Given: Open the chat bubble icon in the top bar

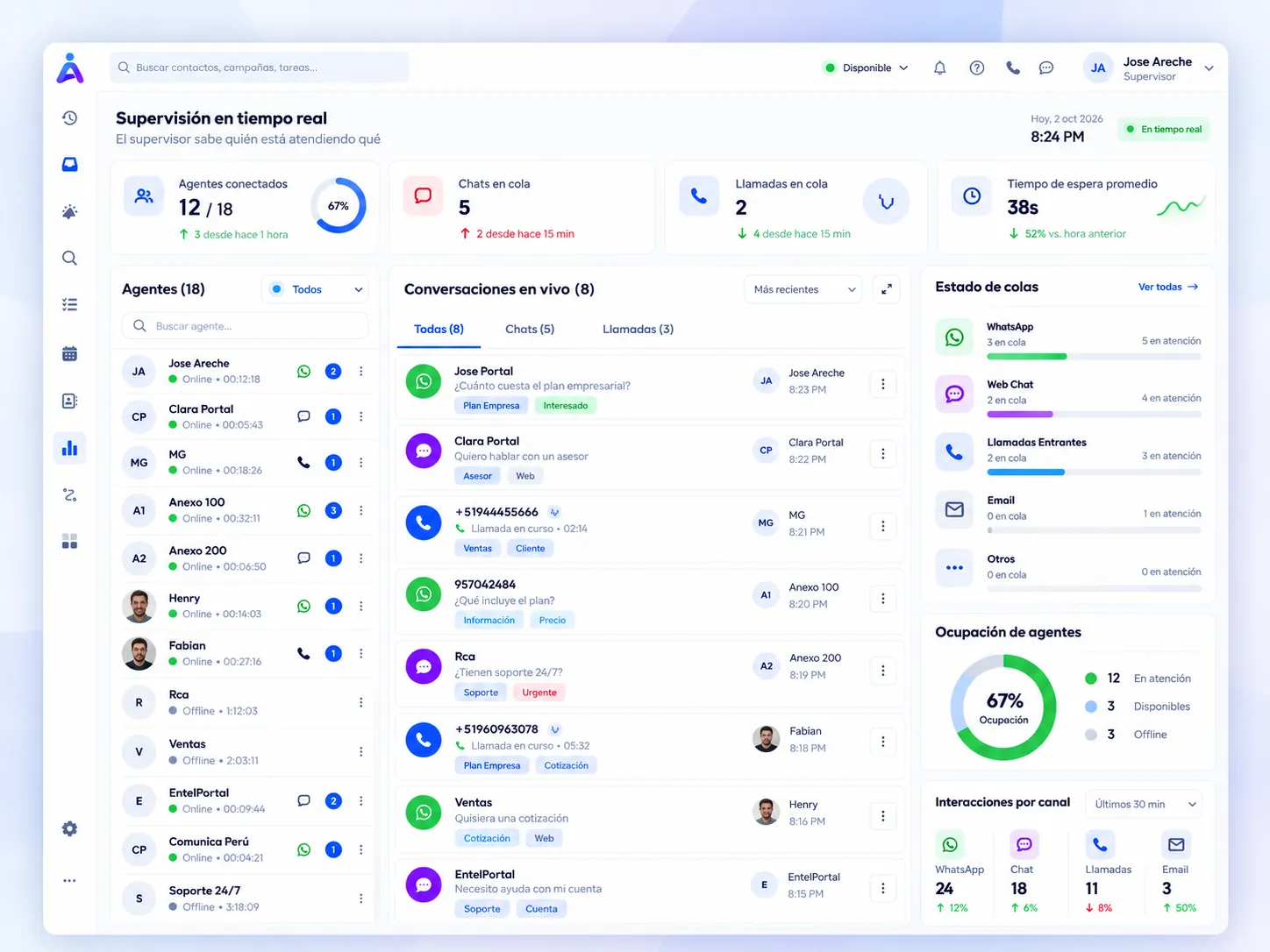Looking at the screenshot, I should [1046, 68].
